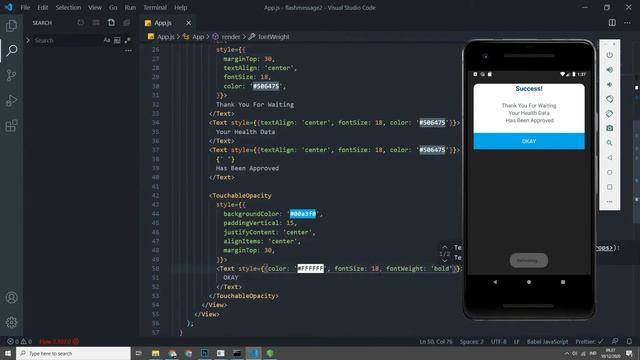The image size is (640, 360).
Task: Open the Help menu
Action: click(x=180, y=7)
